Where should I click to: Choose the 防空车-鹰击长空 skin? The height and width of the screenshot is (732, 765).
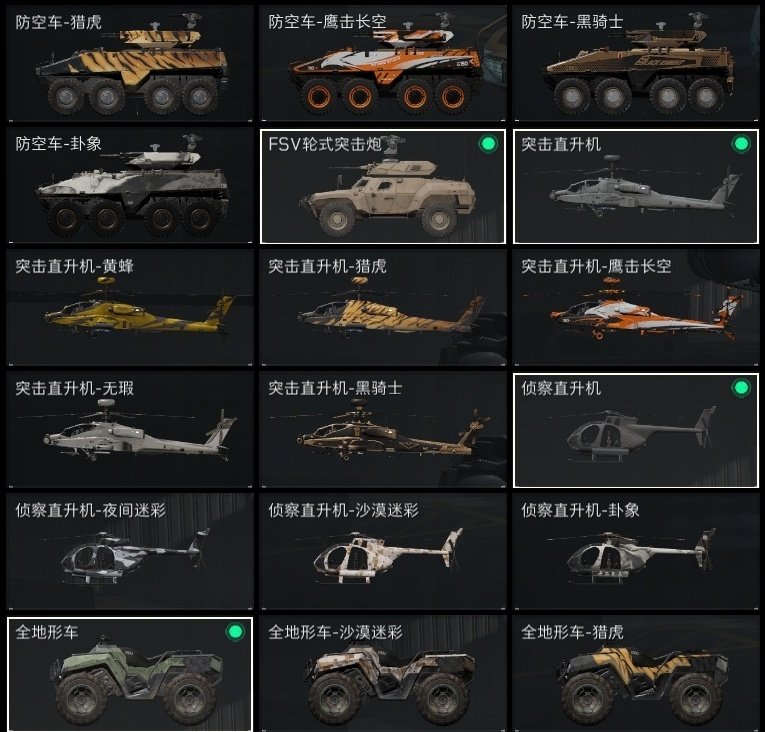(x=383, y=63)
